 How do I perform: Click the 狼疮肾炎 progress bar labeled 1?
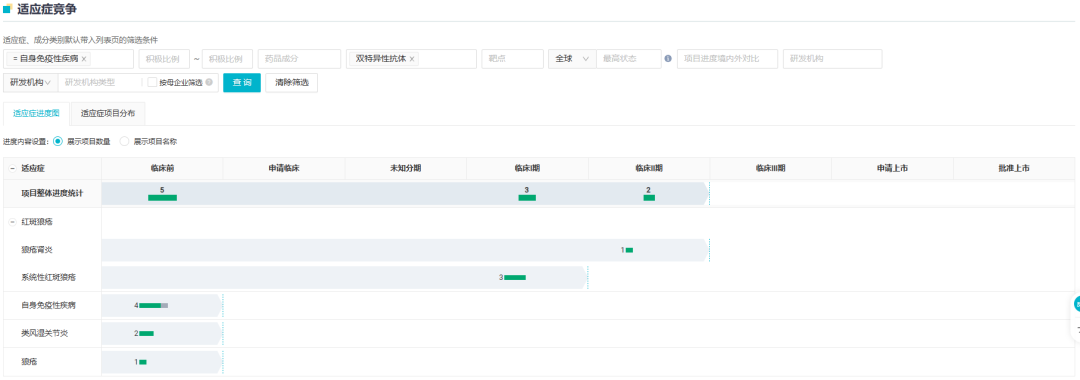(629, 250)
